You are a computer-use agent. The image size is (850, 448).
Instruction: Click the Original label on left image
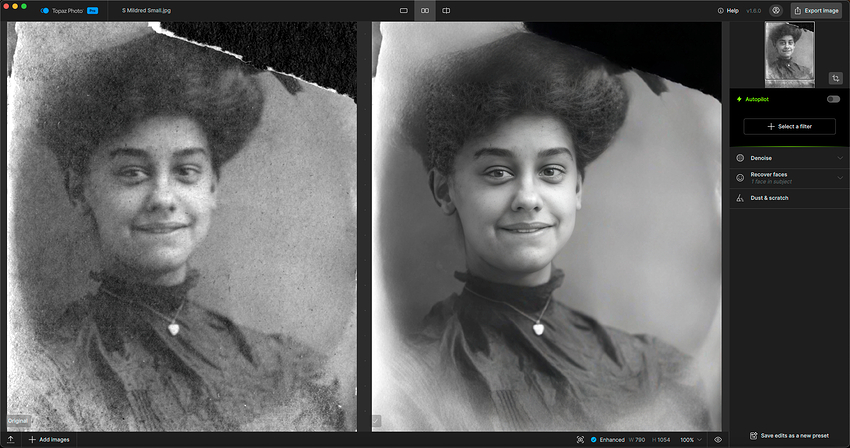click(x=18, y=421)
